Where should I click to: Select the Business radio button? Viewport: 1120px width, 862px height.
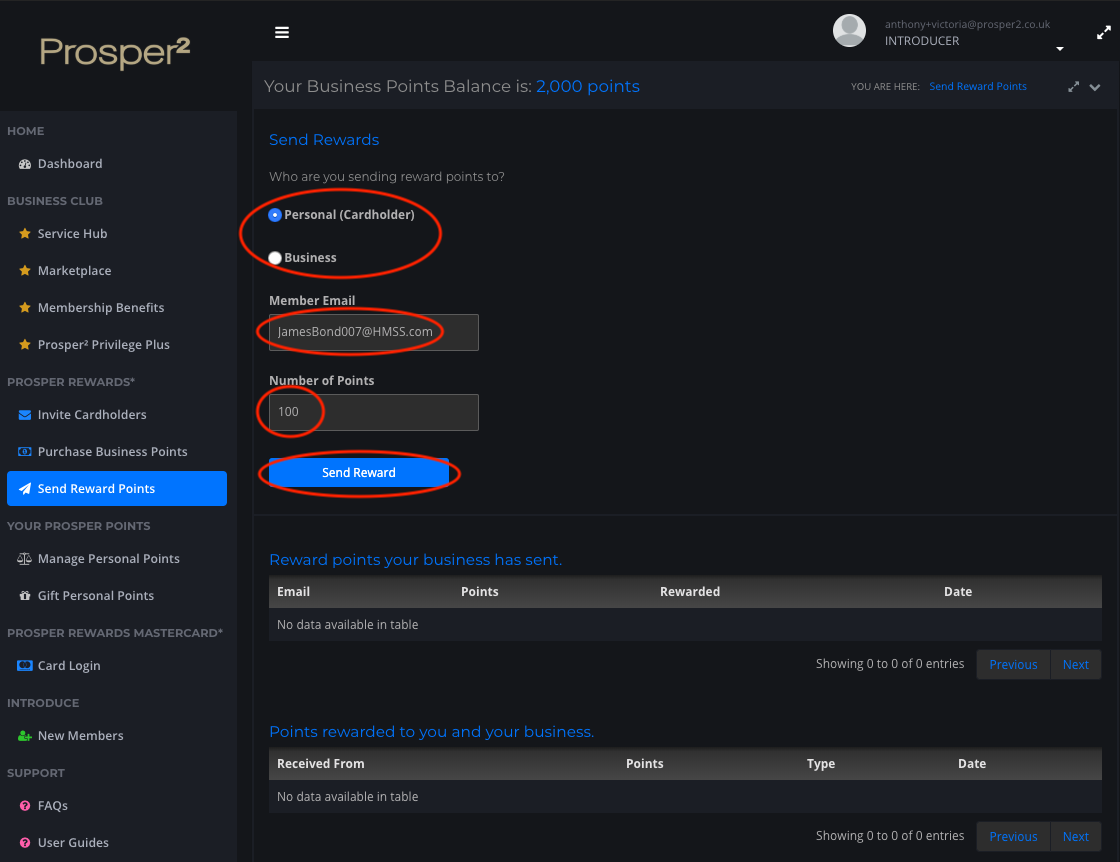(x=275, y=258)
